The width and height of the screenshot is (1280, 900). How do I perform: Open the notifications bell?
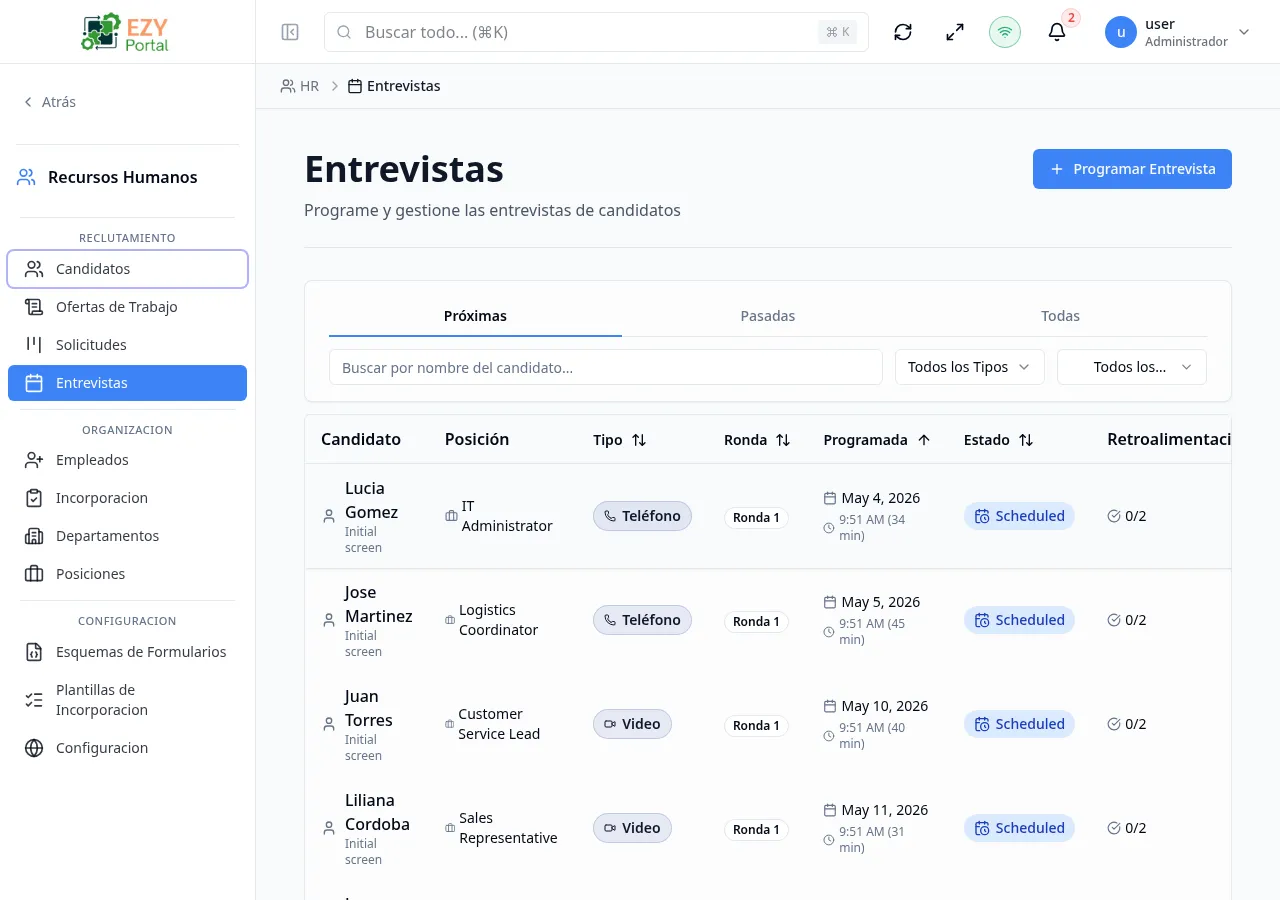tap(1057, 32)
